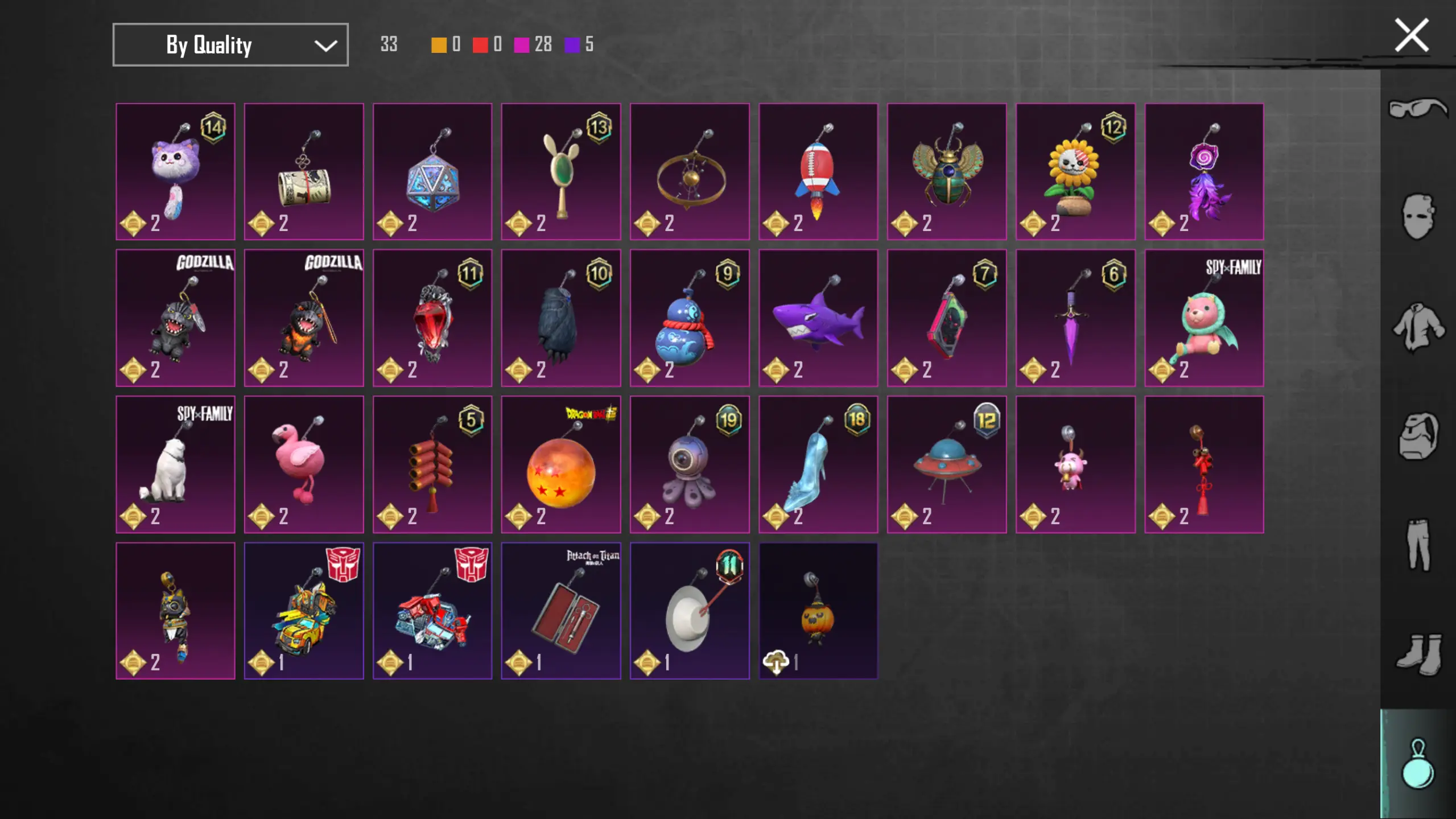Select the purple cat charm numbered 14
1456x819 pixels.
175,171
